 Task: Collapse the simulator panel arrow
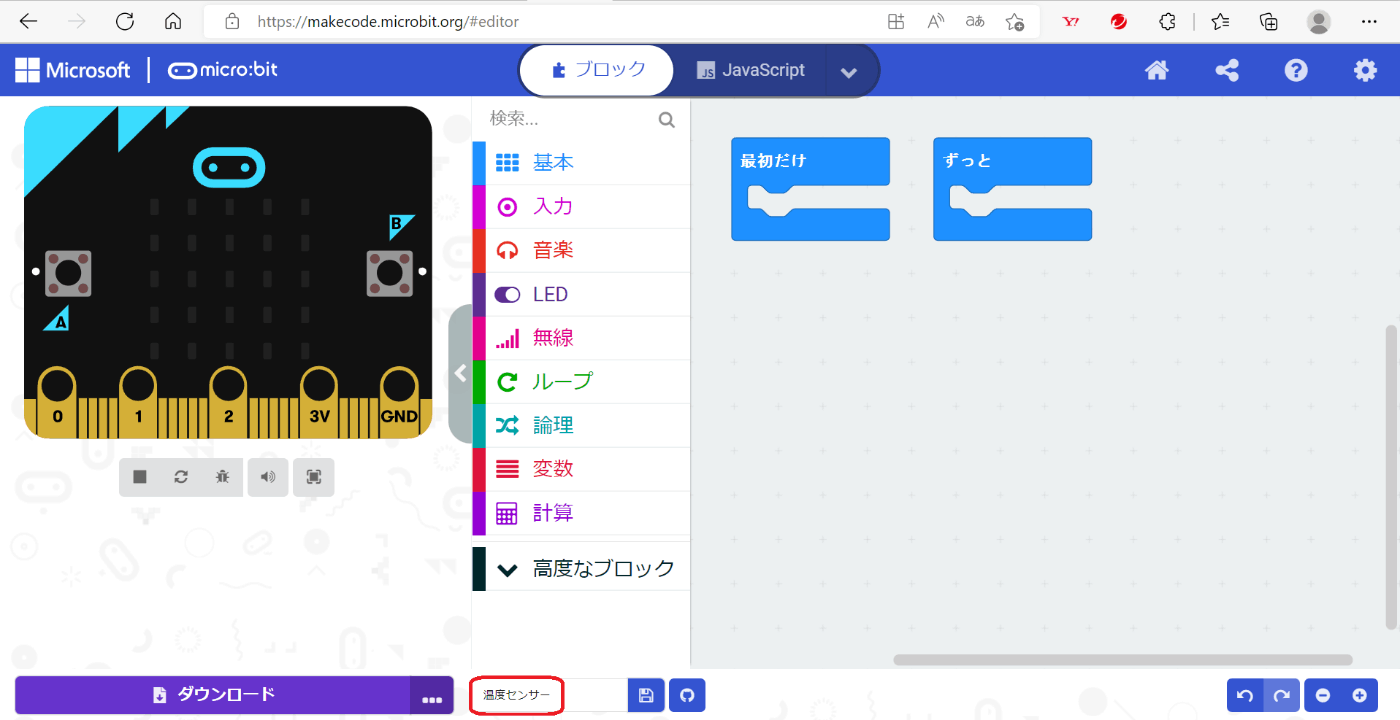click(x=460, y=373)
